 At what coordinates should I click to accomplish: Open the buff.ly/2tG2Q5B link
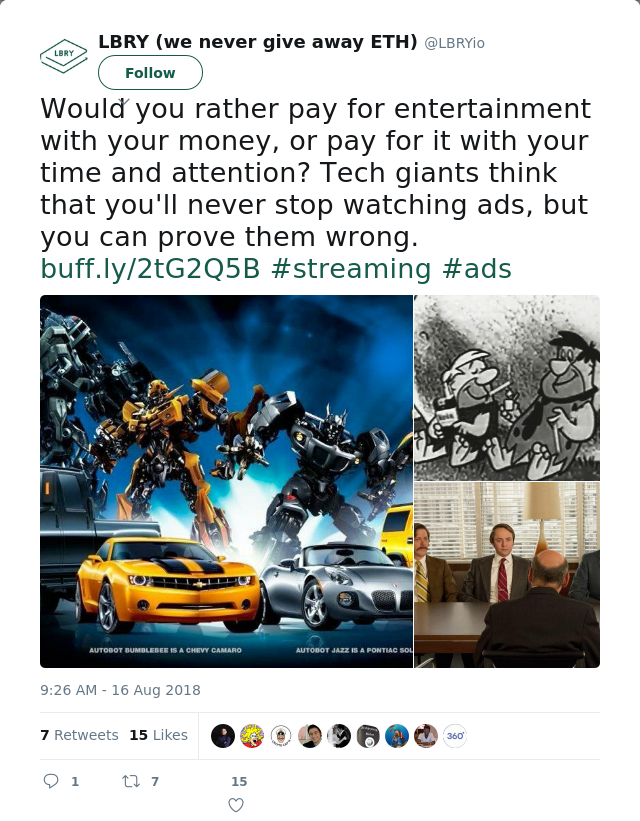click(150, 269)
